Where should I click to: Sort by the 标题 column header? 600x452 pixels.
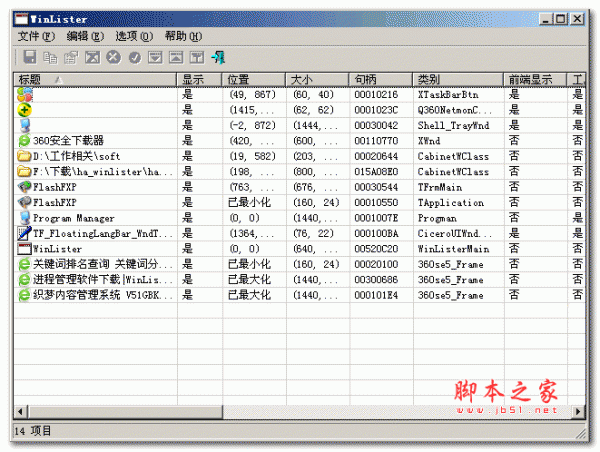coord(95,80)
